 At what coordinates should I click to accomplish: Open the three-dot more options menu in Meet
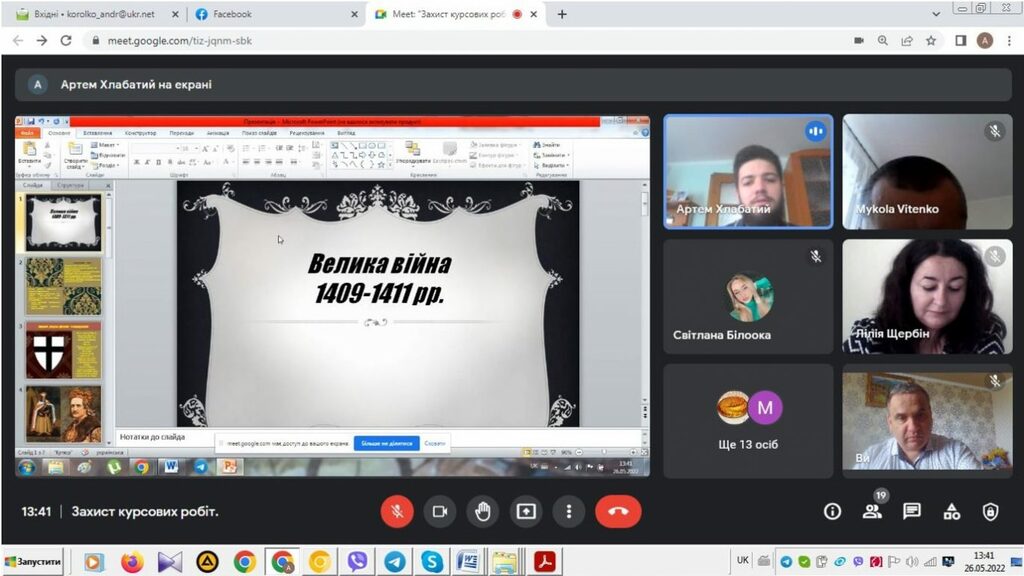click(569, 511)
